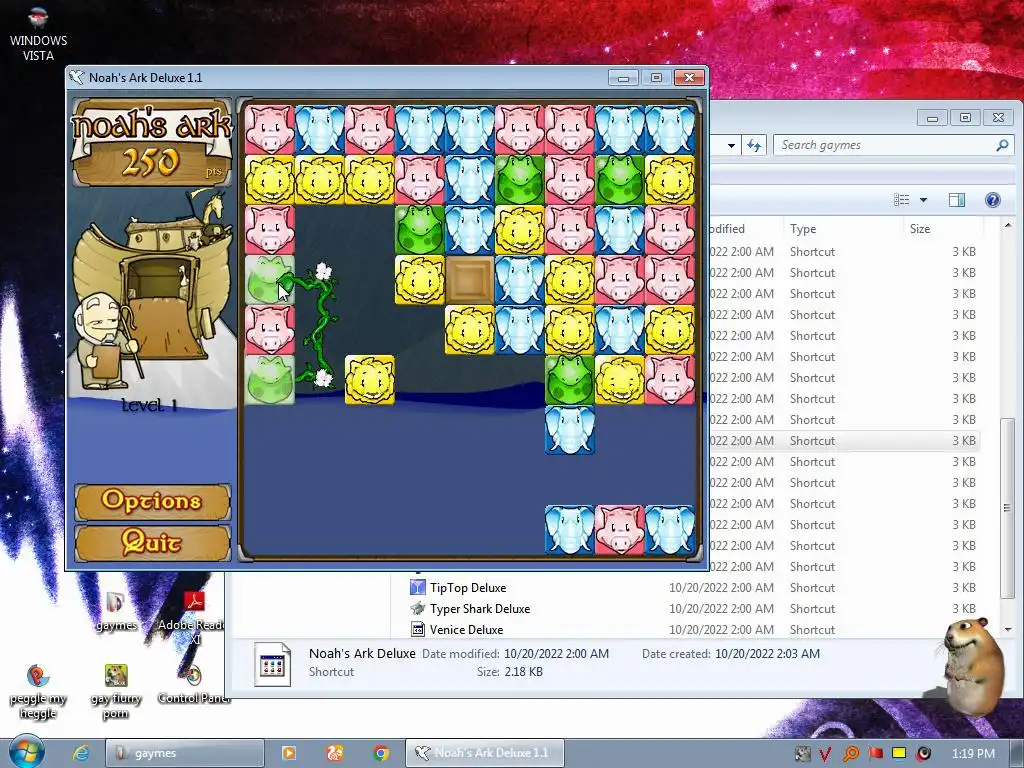Image resolution: width=1024 pixels, height=768 pixels.
Task: Click the faded frog tile ending the left column
Action: (x=270, y=379)
